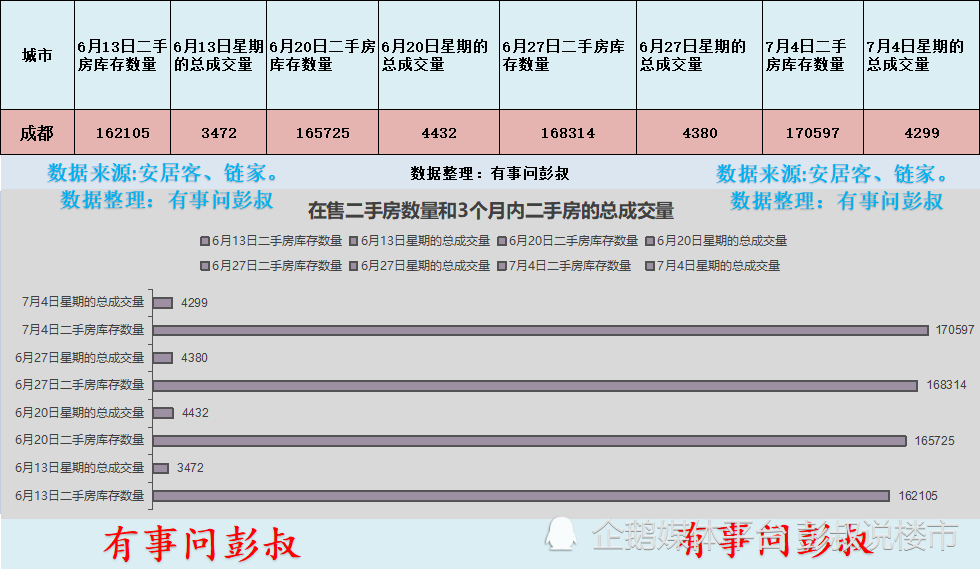Select the bar for 6月27日二手房库存数量
This screenshot has height=569, width=980.
(x=535, y=386)
